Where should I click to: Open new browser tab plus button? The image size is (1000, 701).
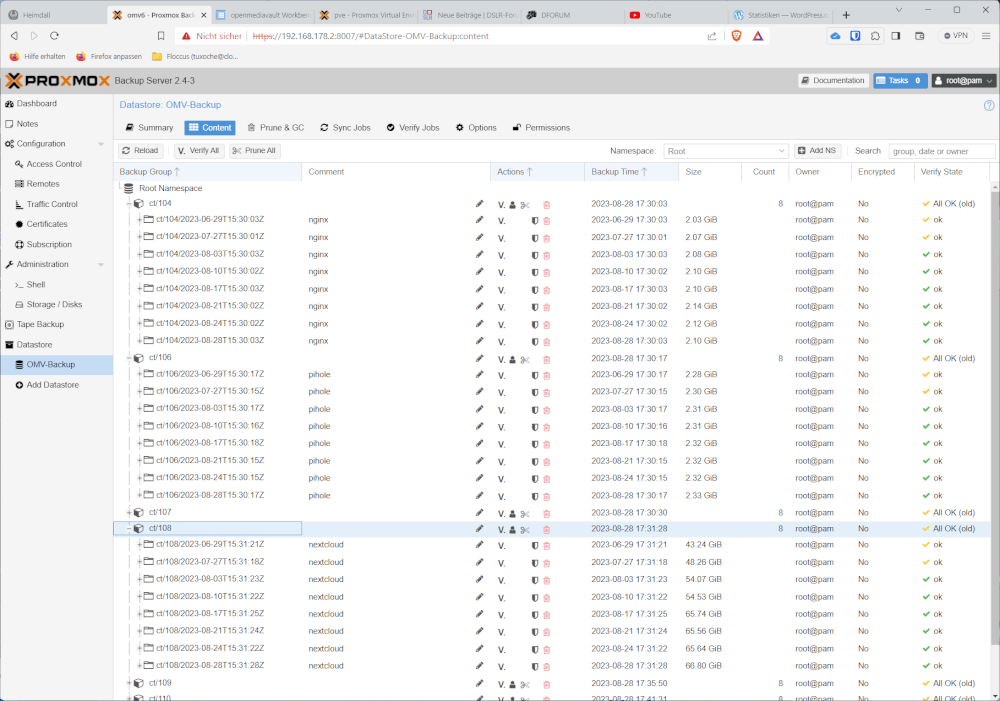(846, 15)
